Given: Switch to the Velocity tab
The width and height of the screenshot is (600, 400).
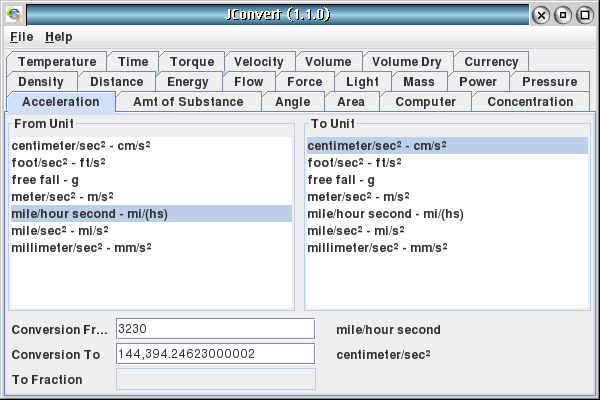Looking at the screenshot, I should pos(259,62).
